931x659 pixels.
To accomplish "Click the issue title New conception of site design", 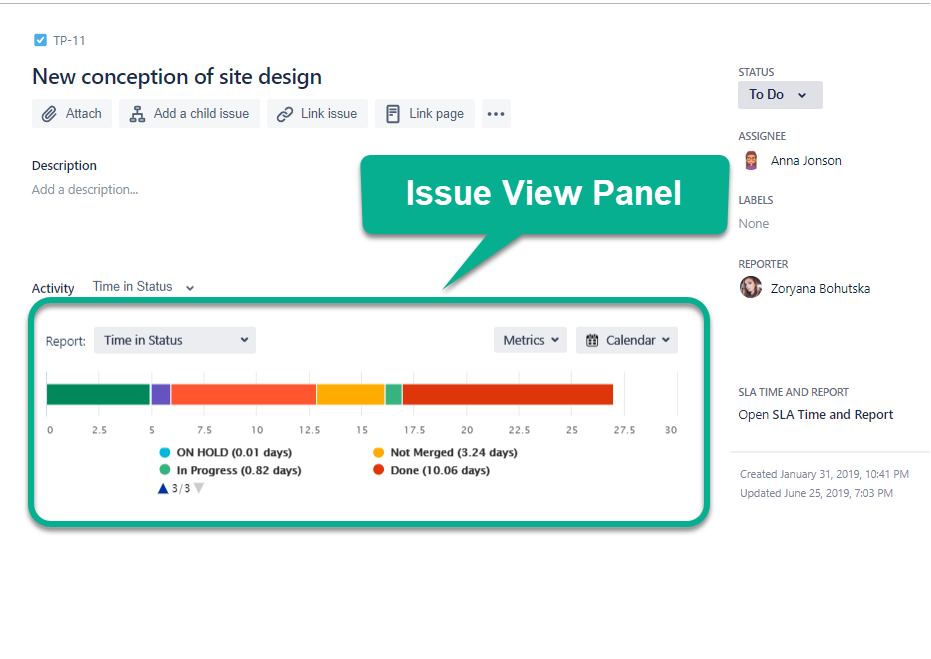I will (177, 77).
